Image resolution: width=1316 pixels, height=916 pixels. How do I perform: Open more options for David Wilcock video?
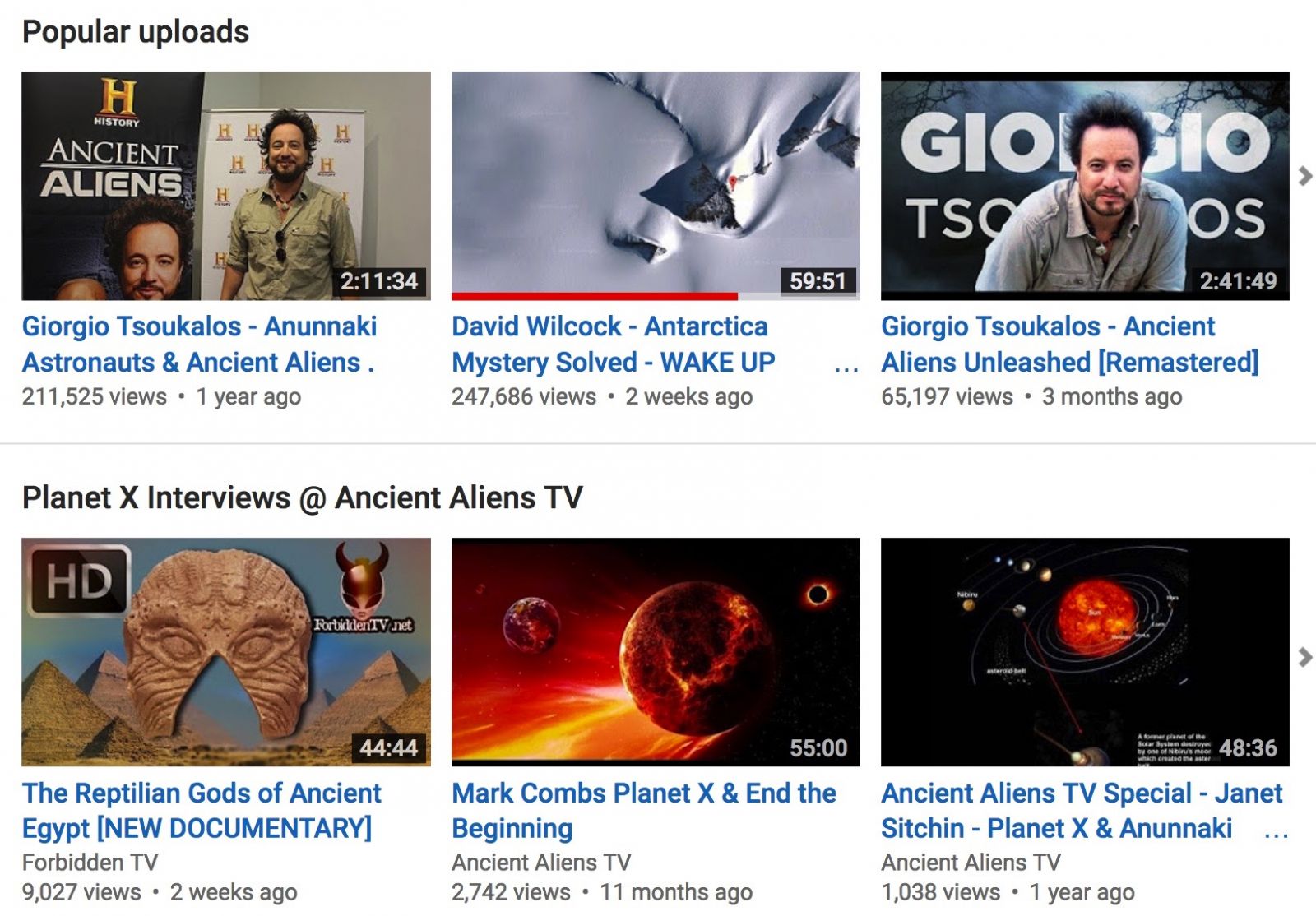(x=846, y=368)
